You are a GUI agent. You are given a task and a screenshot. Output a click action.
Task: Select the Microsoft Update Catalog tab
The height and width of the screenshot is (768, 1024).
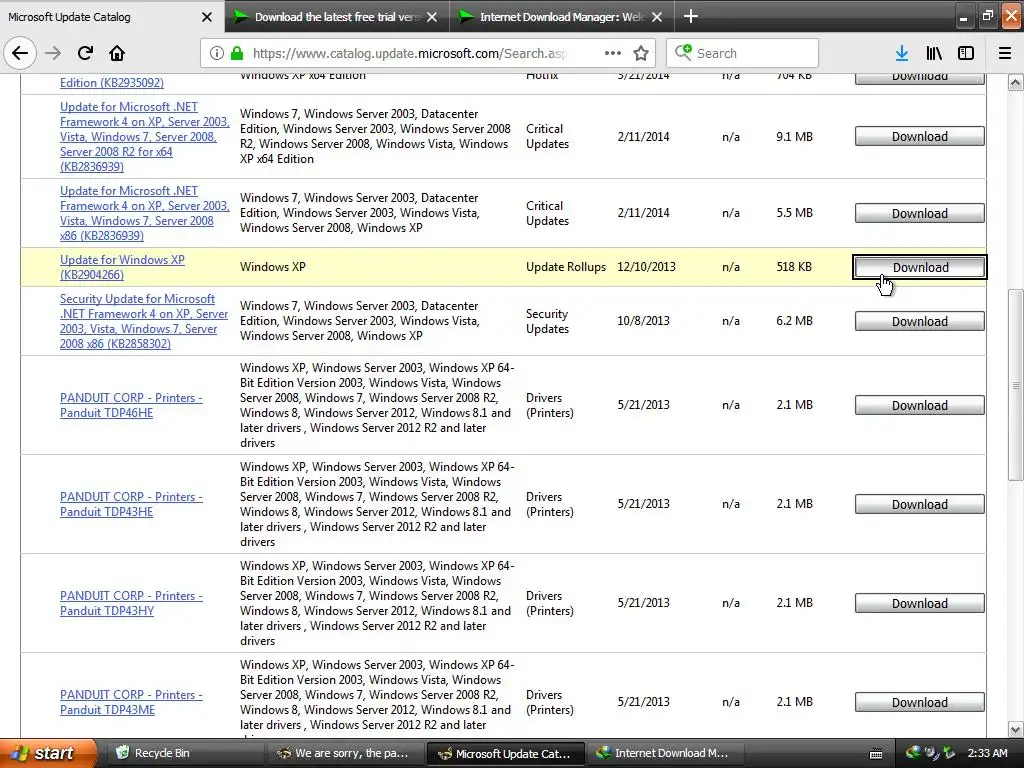click(112, 16)
